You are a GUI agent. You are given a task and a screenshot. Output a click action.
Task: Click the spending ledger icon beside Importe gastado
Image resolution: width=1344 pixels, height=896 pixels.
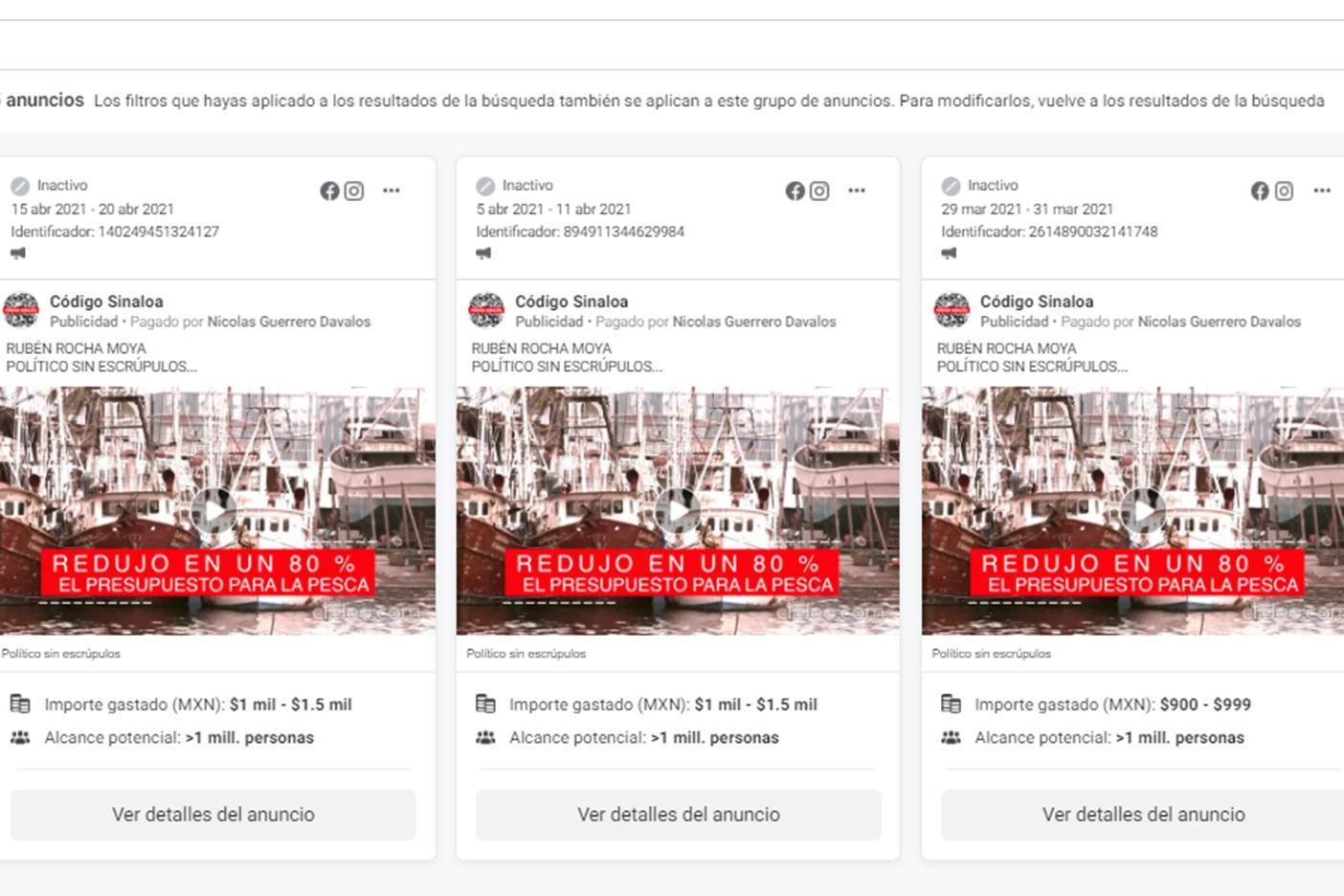[20, 704]
